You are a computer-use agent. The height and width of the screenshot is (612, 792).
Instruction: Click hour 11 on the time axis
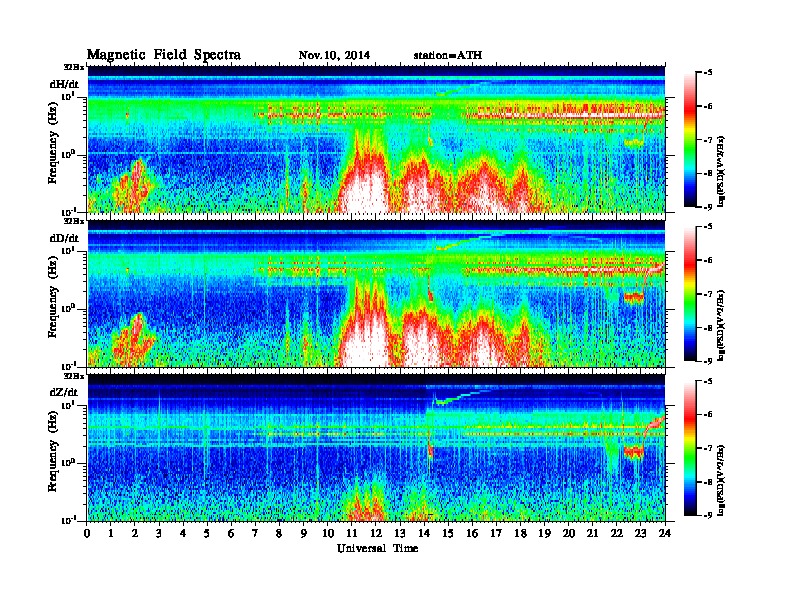tap(352, 533)
